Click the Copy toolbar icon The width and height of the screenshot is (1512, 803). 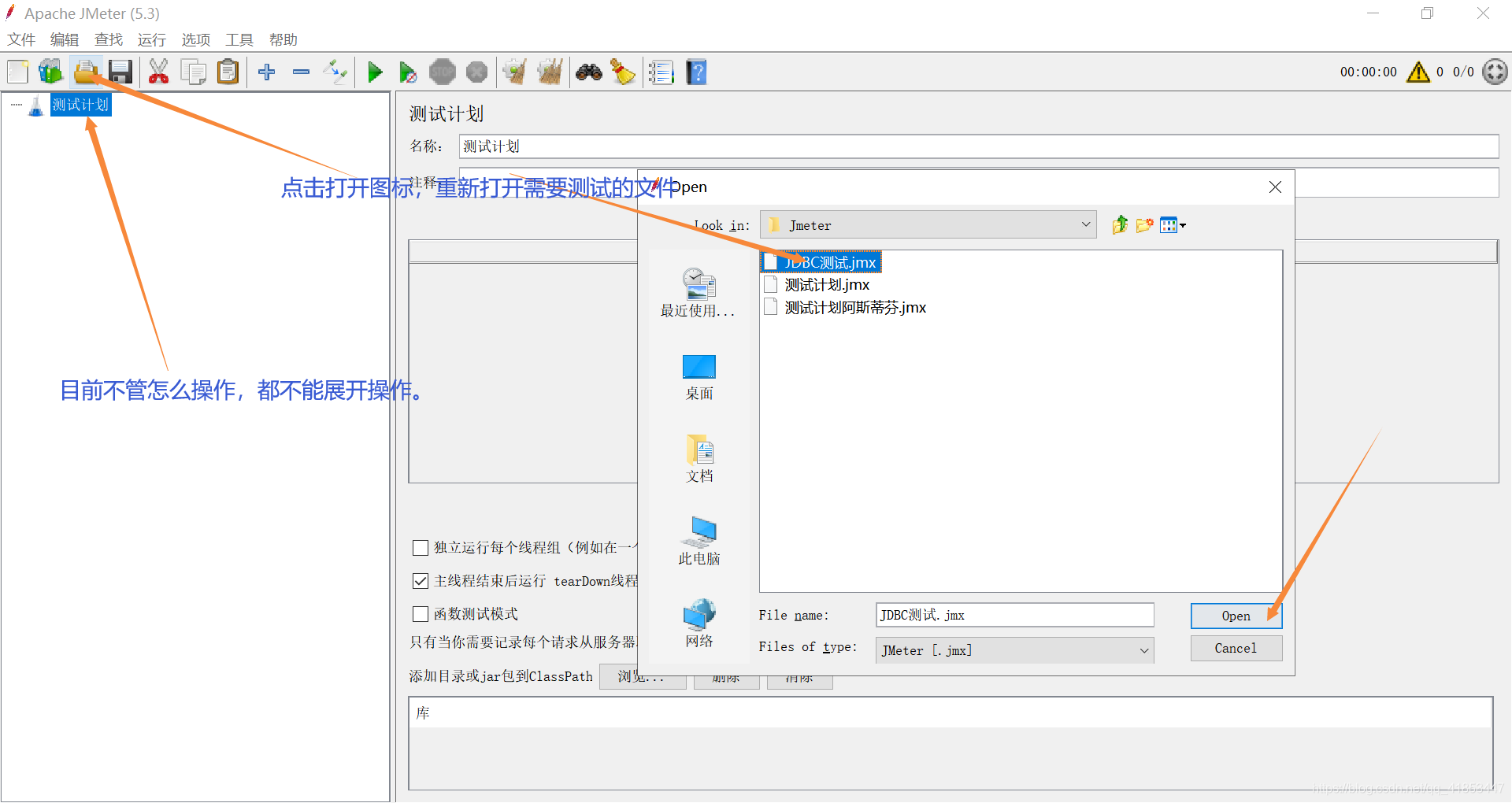pyautogui.click(x=193, y=72)
